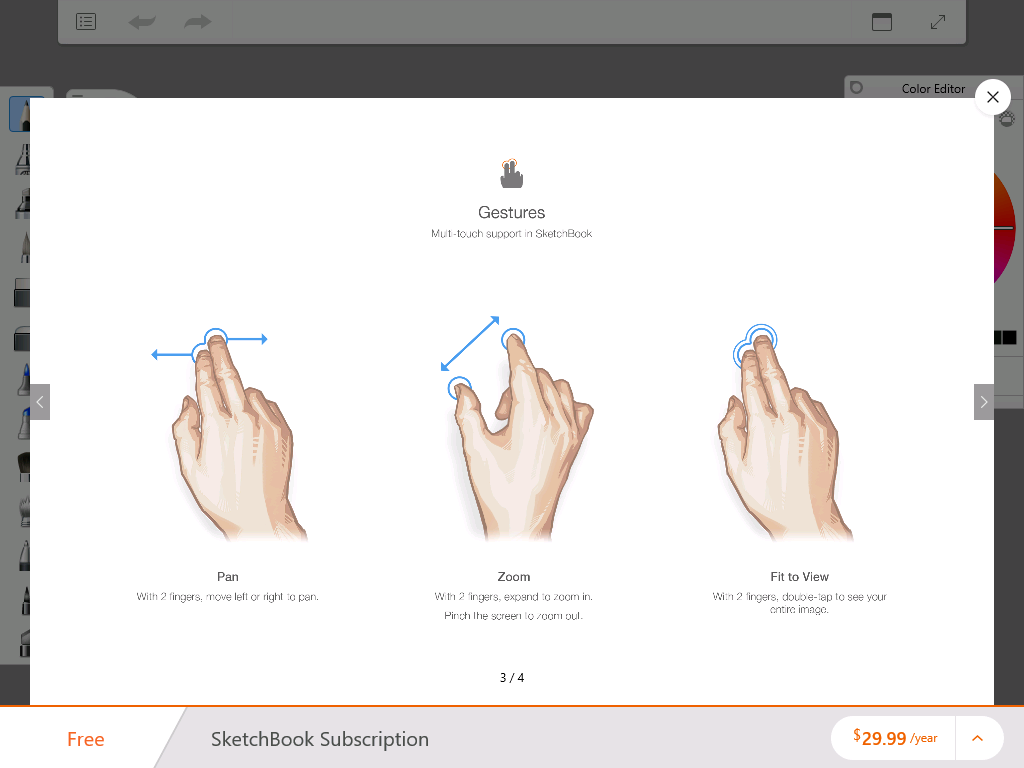Go to the previous tutorial slide
This screenshot has width=1024, height=768.
point(40,402)
